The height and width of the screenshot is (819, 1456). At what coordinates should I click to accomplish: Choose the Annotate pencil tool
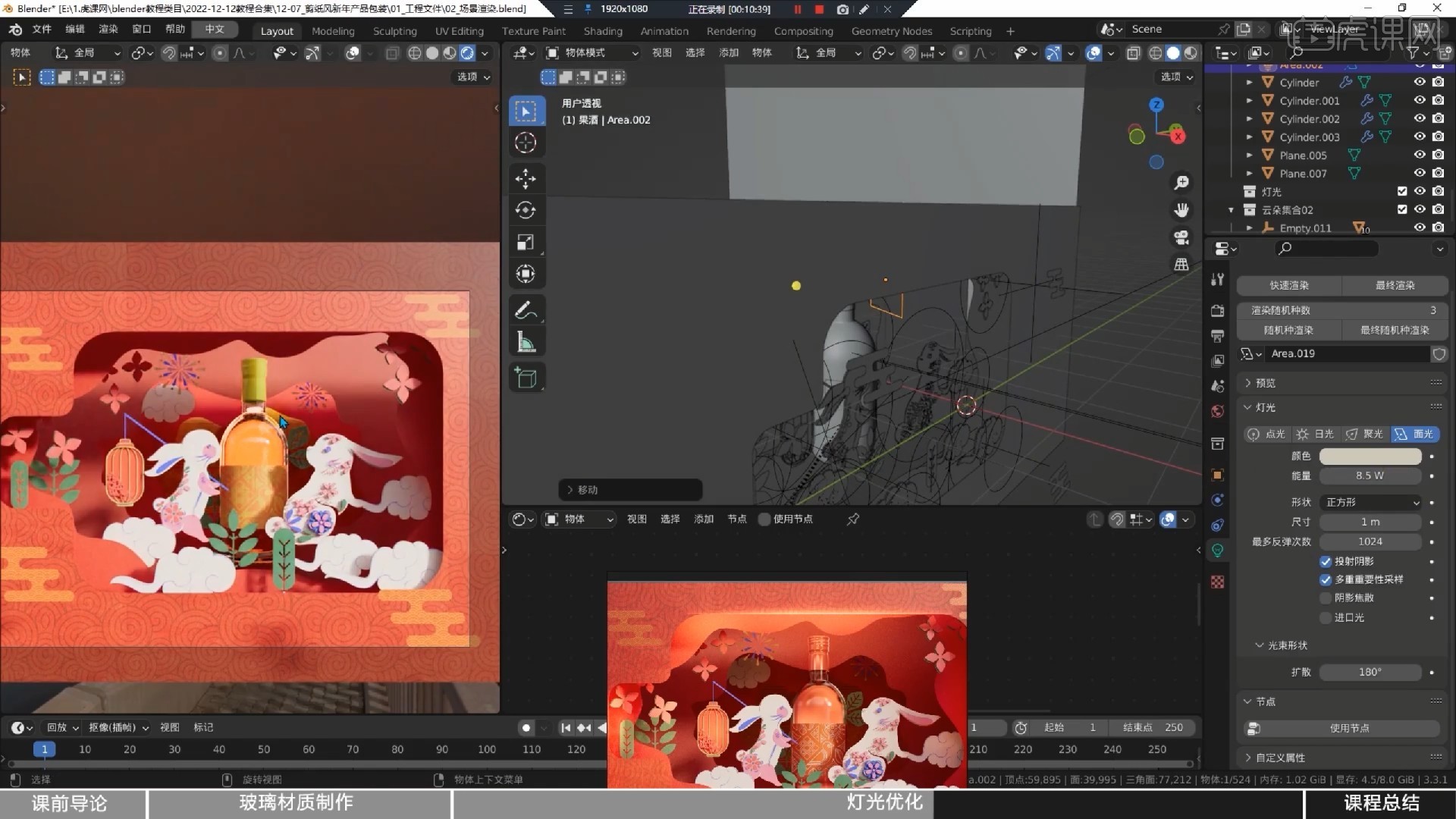tap(526, 310)
